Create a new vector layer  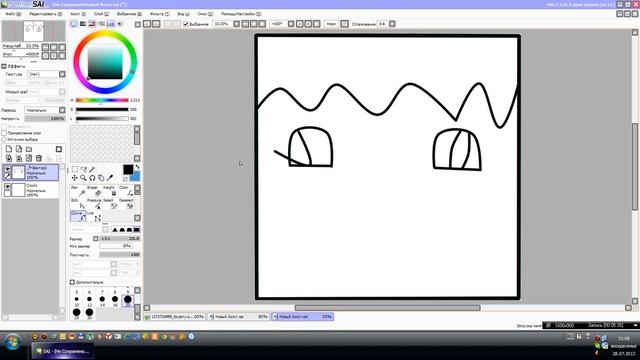[19, 149]
